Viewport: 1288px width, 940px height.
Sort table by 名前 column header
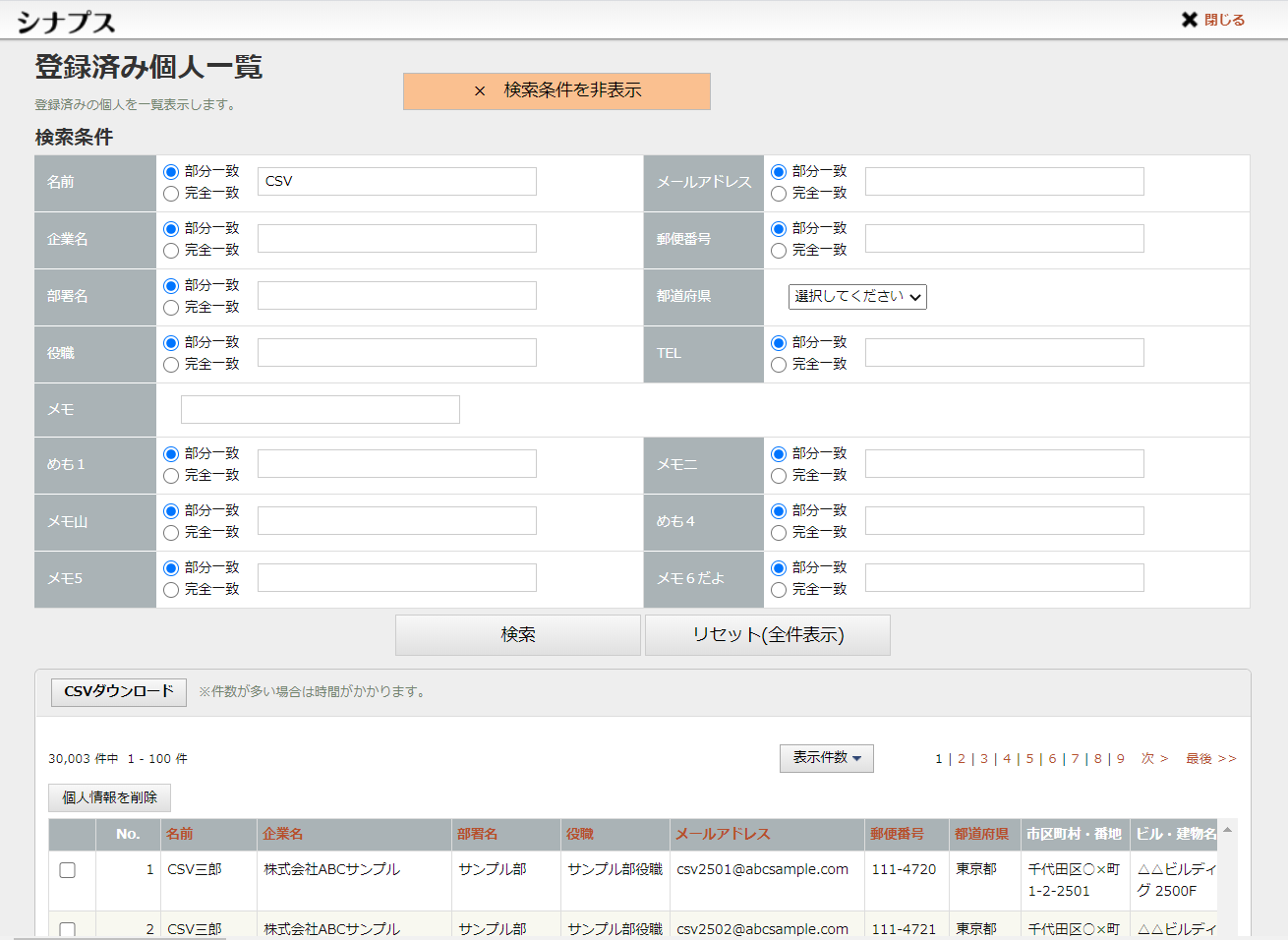(180, 834)
